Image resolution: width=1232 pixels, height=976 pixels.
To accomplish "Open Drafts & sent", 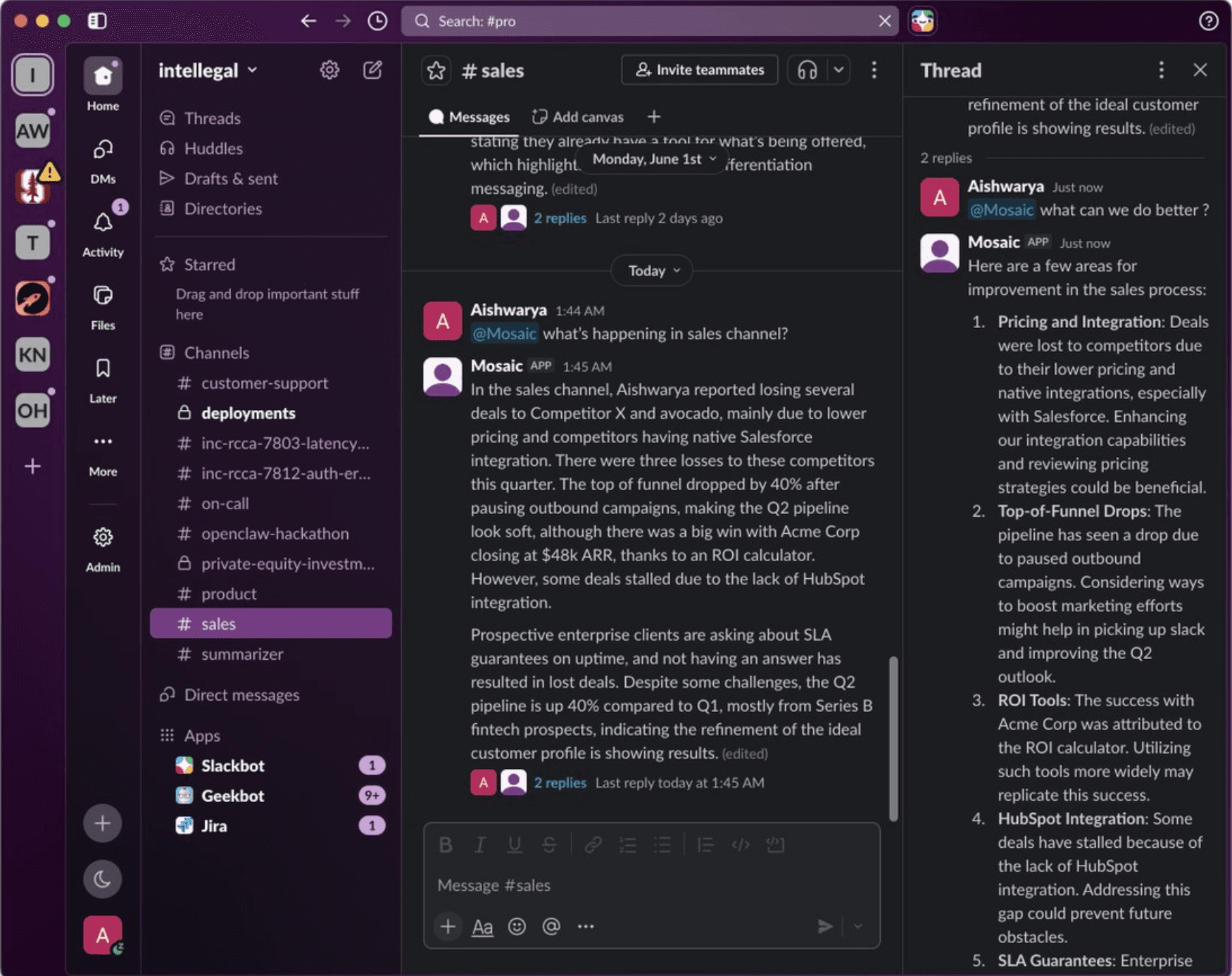I will (x=271, y=179).
